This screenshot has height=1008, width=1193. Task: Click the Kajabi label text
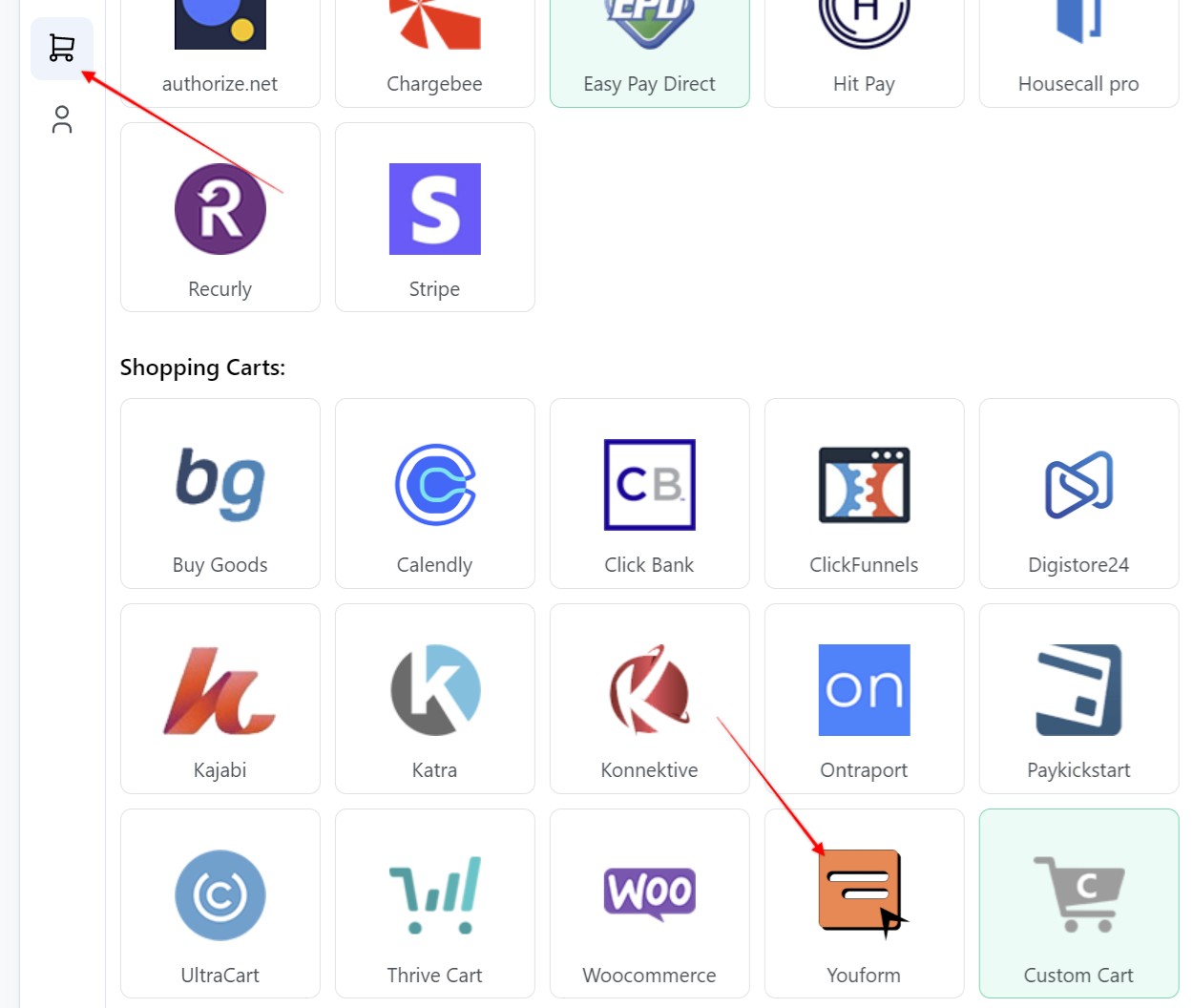(220, 770)
